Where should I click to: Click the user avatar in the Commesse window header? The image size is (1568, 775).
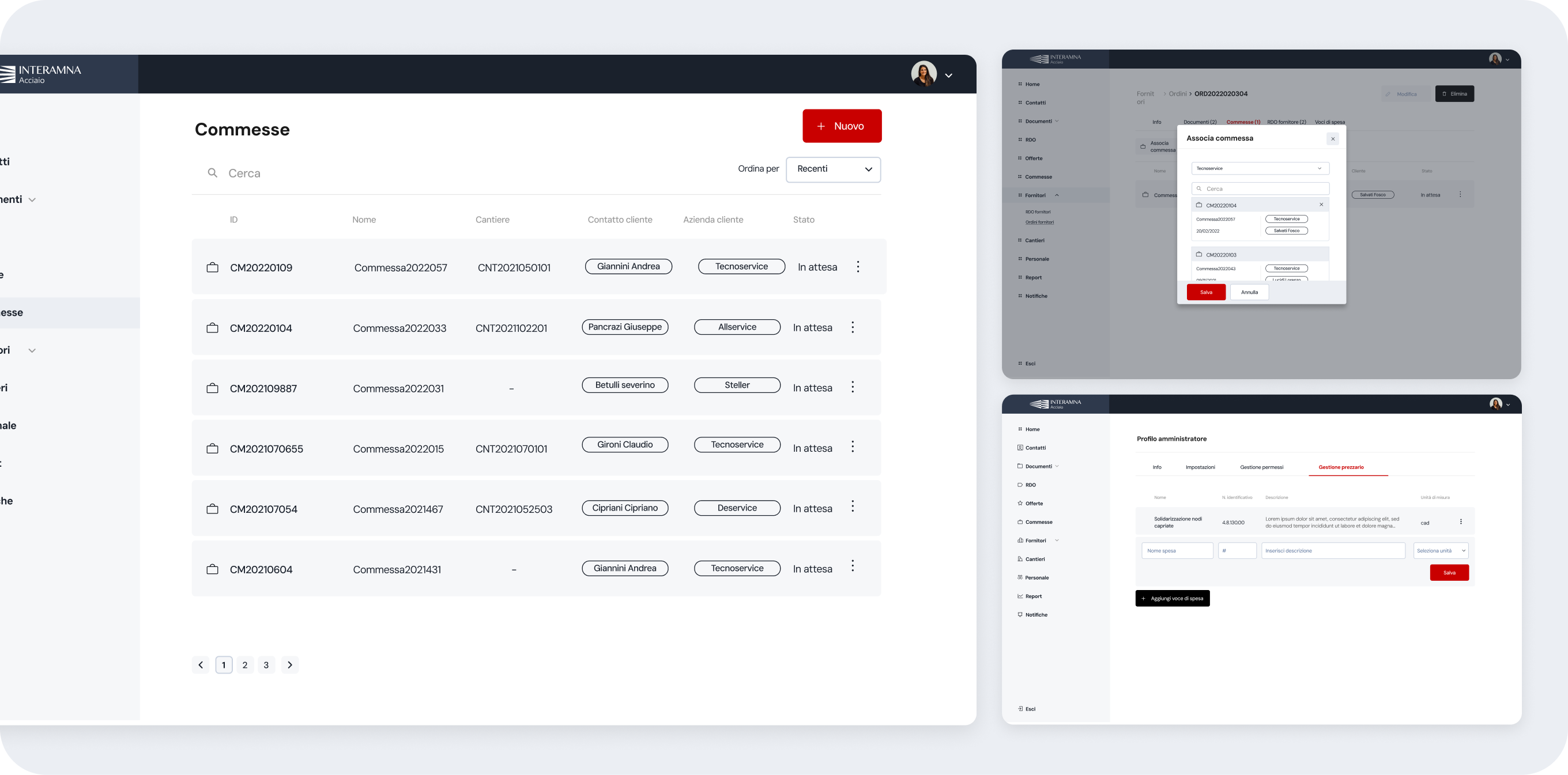tap(924, 74)
